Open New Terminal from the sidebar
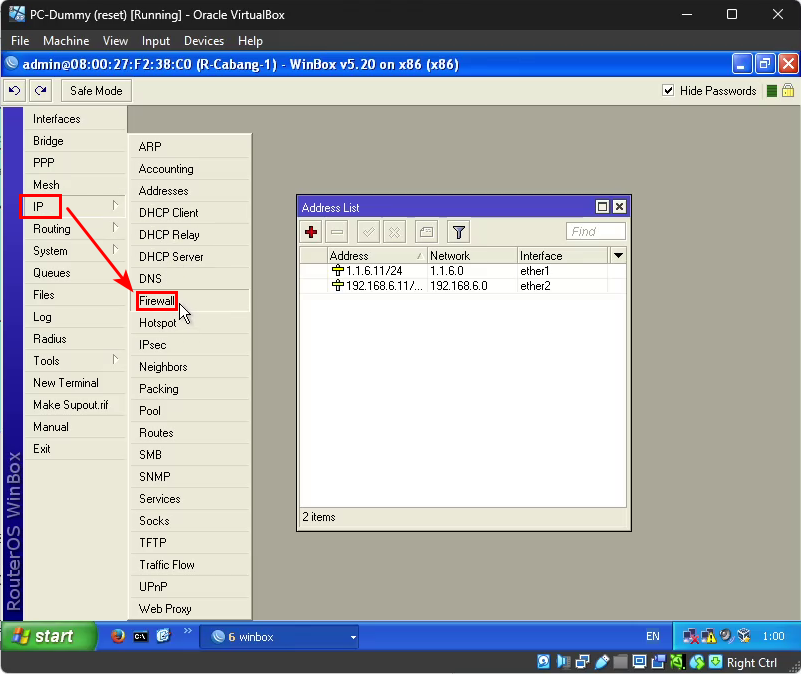The image size is (801, 674). pyautogui.click(x=75, y=383)
